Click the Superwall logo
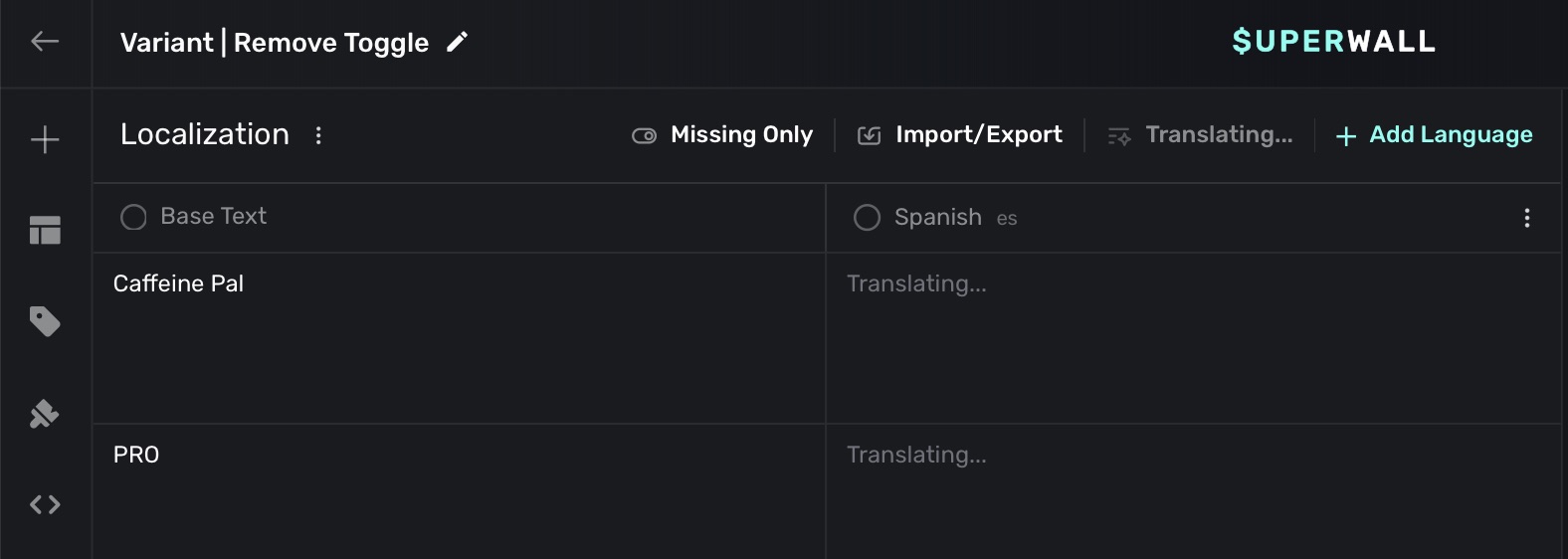 coord(1333,42)
